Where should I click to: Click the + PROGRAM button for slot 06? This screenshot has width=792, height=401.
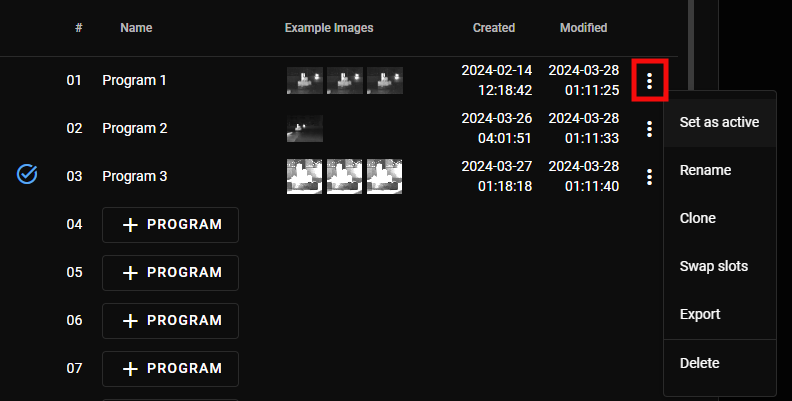(x=170, y=321)
